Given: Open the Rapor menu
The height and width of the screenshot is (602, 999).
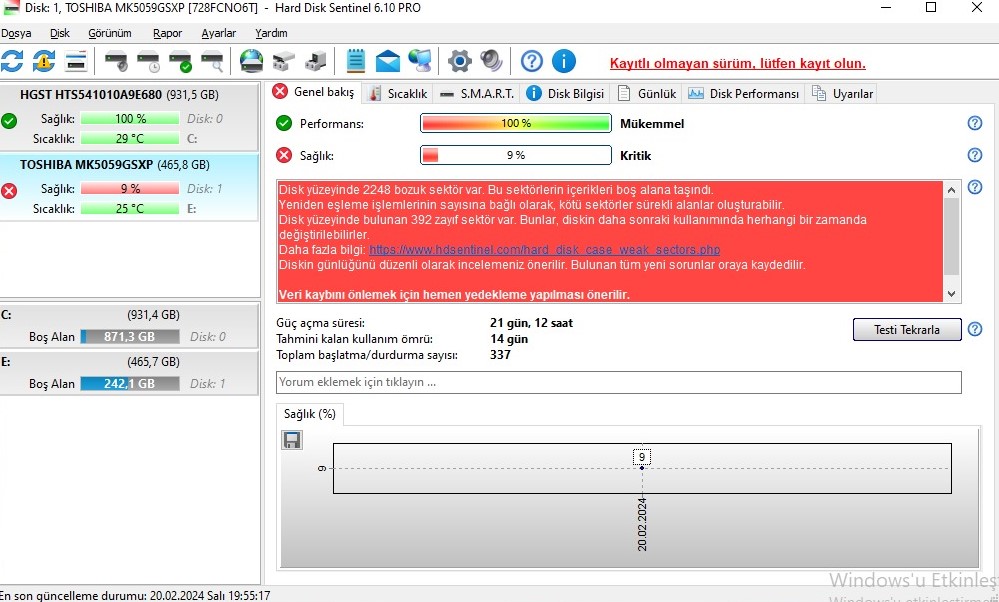Looking at the screenshot, I should (168, 33).
